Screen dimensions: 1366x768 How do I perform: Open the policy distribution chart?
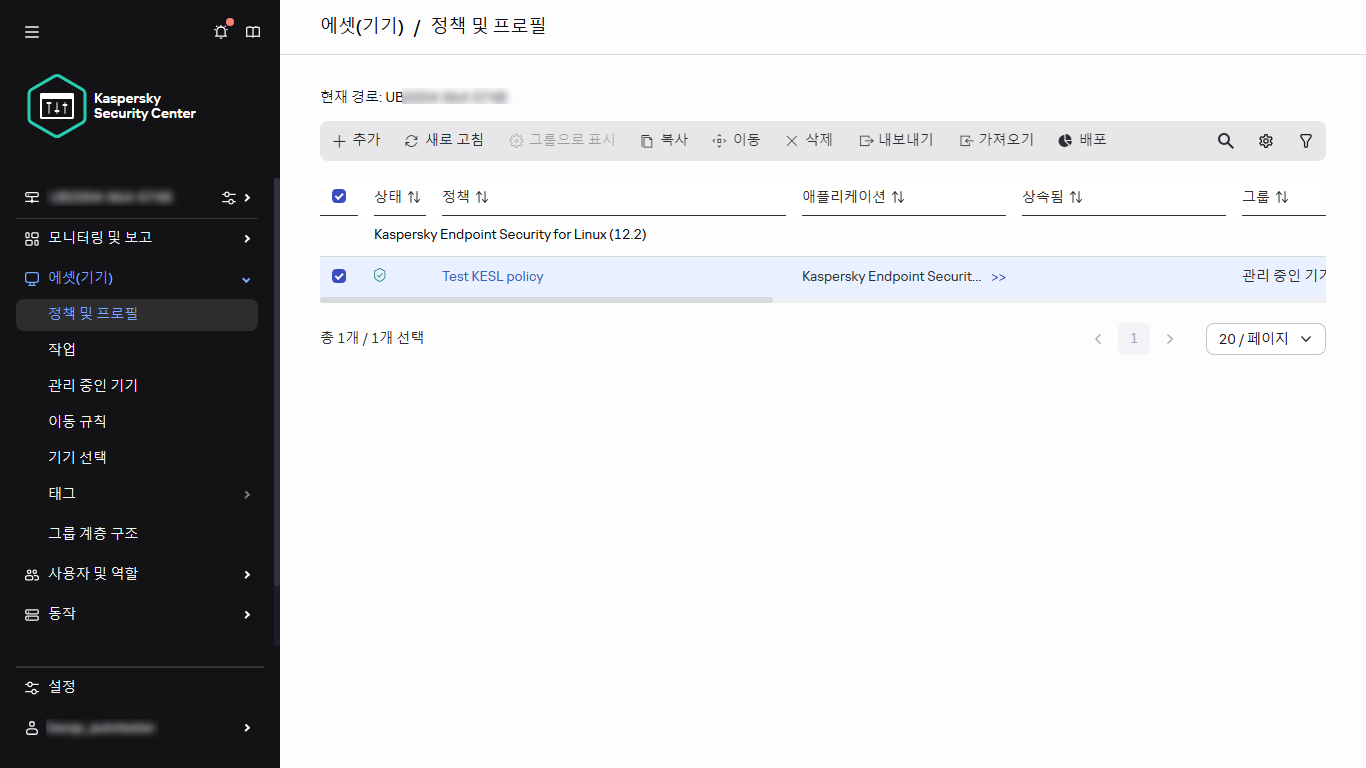[1081, 140]
